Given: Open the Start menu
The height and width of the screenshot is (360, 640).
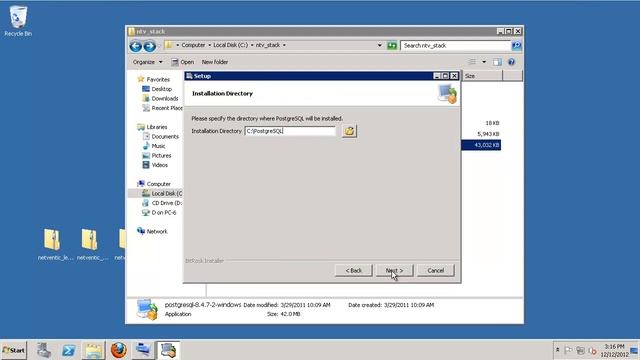Looking at the screenshot, I should [13, 350].
